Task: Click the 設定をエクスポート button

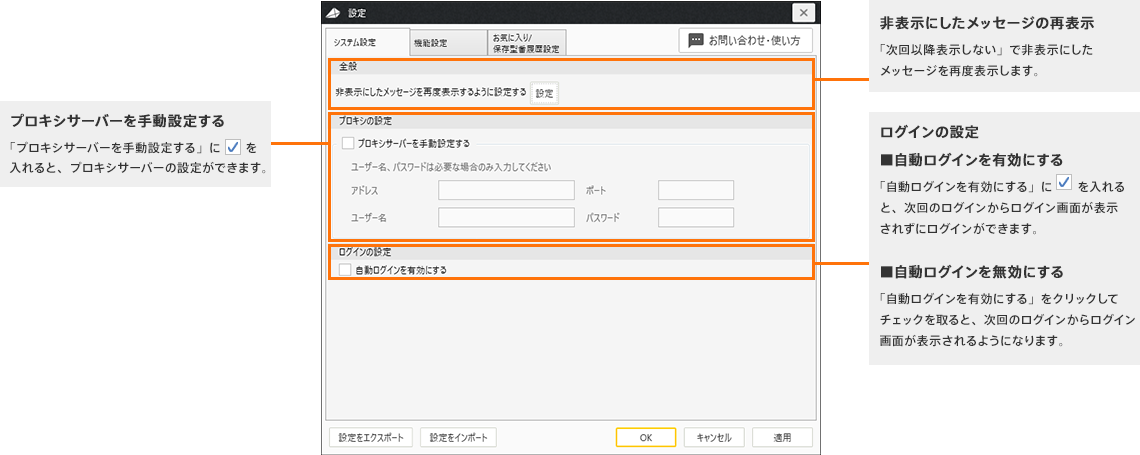Action: [x=370, y=437]
